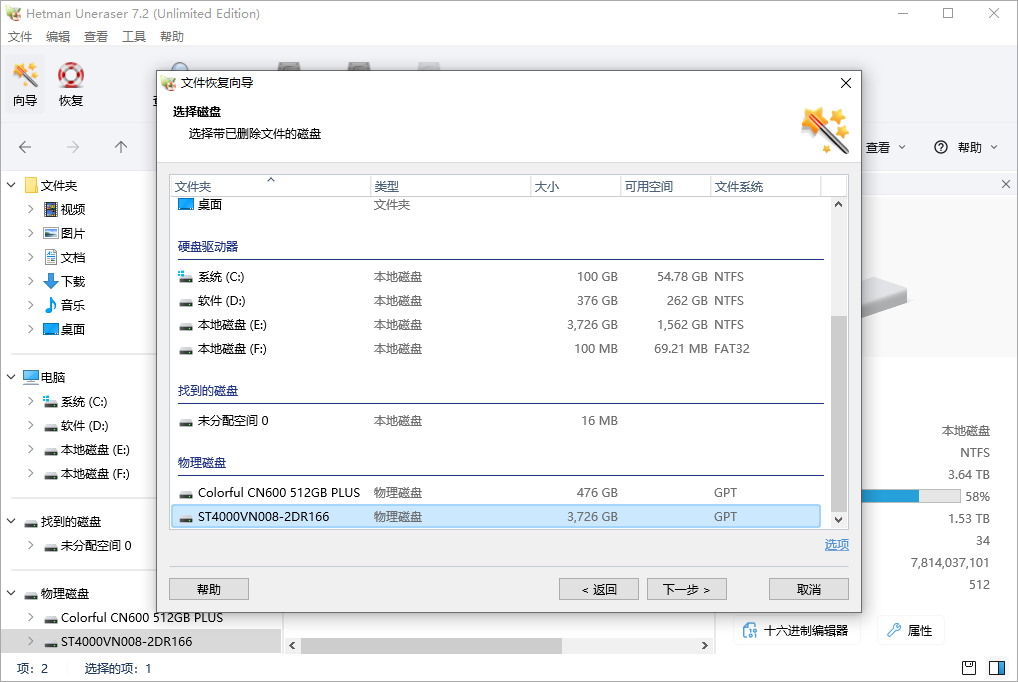The image size is (1018, 682).
Task: Toggle the dual-panel view icon
Action: (x=996, y=666)
